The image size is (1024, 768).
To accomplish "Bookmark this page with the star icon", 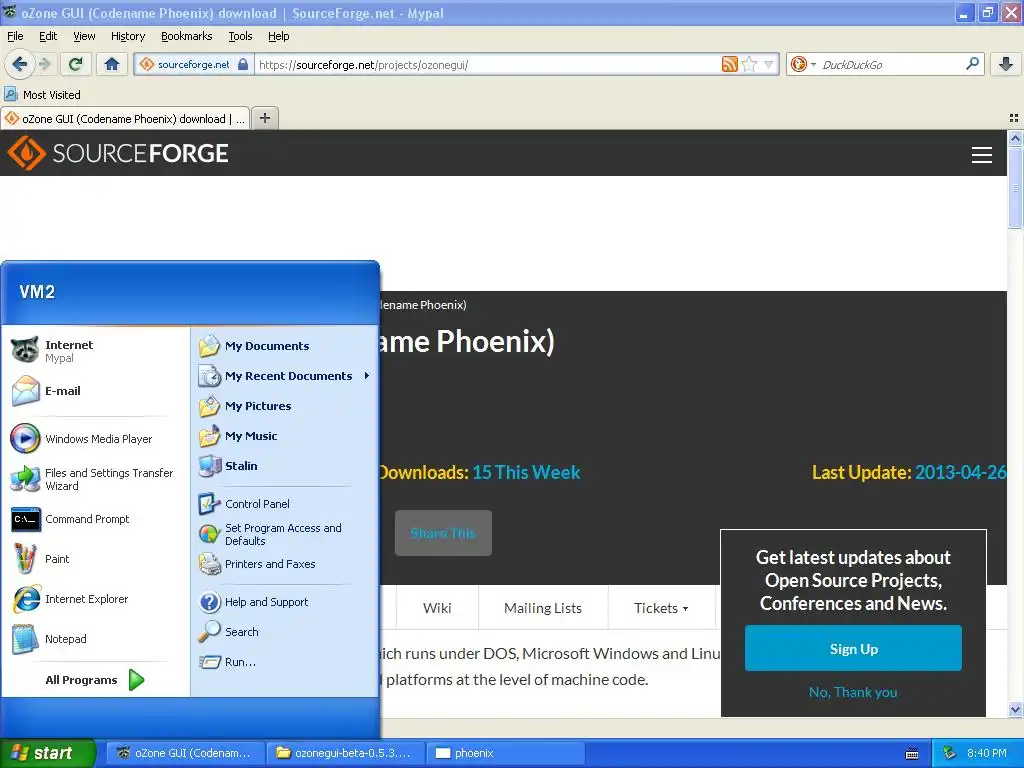I will (749, 64).
